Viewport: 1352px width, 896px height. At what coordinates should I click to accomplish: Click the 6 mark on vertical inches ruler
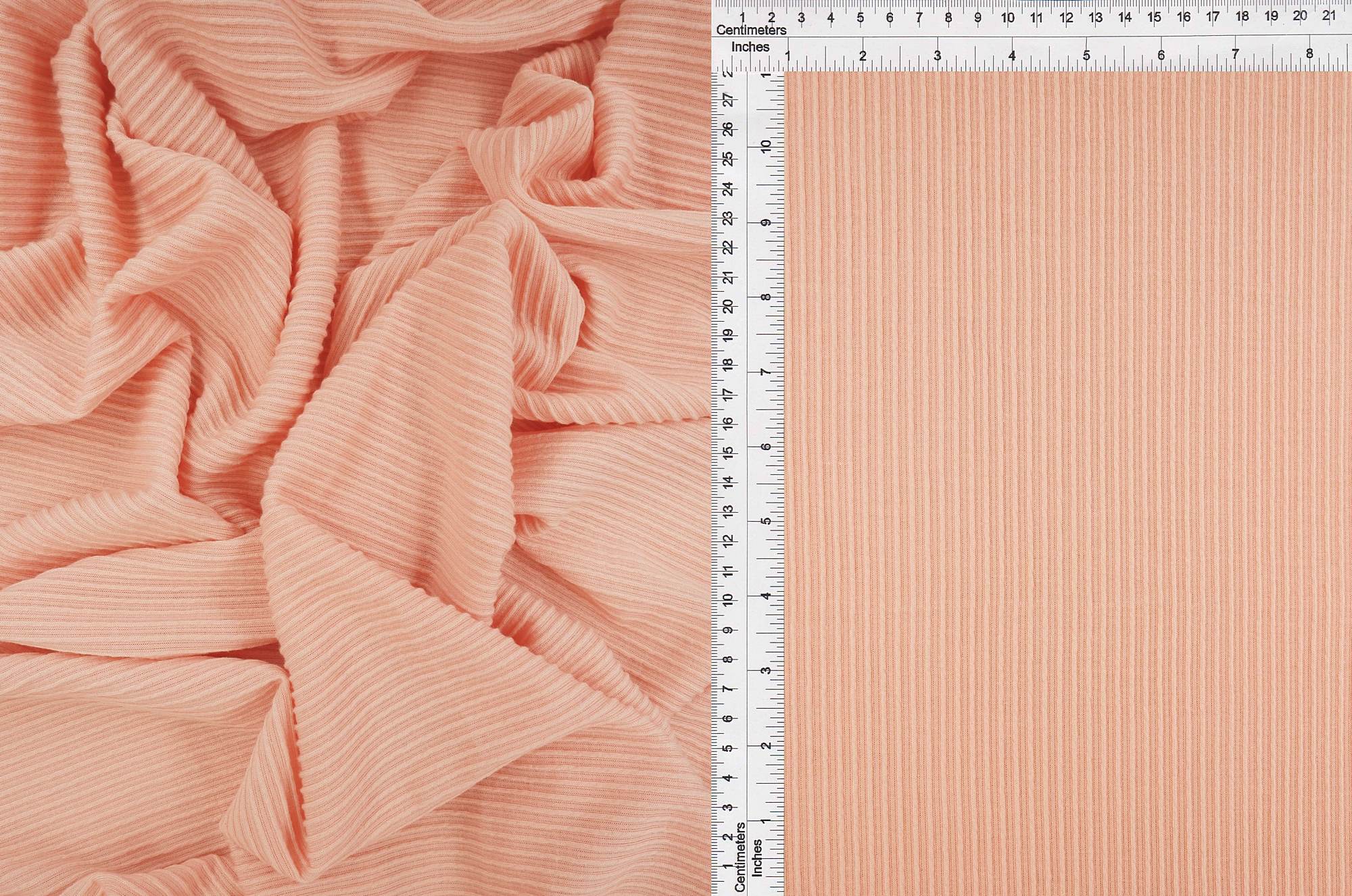pos(766,447)
